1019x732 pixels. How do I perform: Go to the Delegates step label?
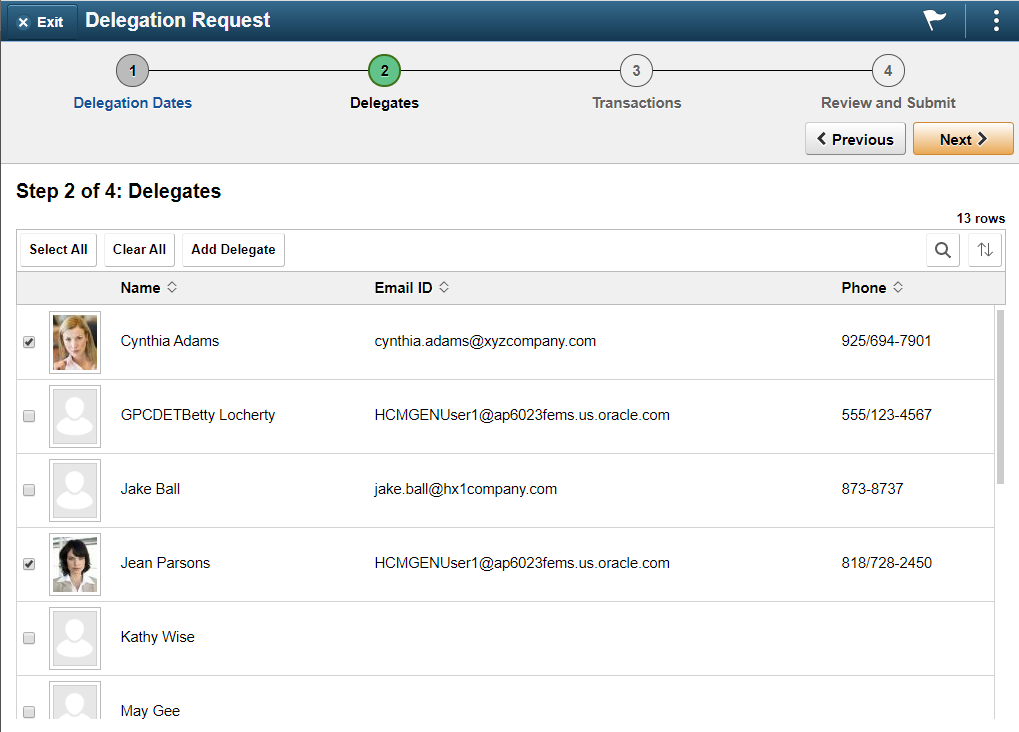point(384,102)
